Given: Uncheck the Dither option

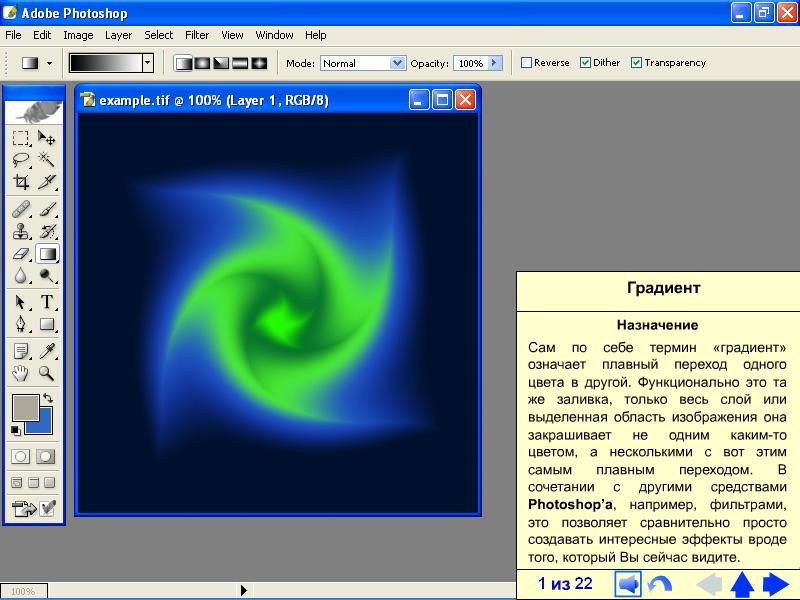Looking at the screenshot, I should point(586,62).
